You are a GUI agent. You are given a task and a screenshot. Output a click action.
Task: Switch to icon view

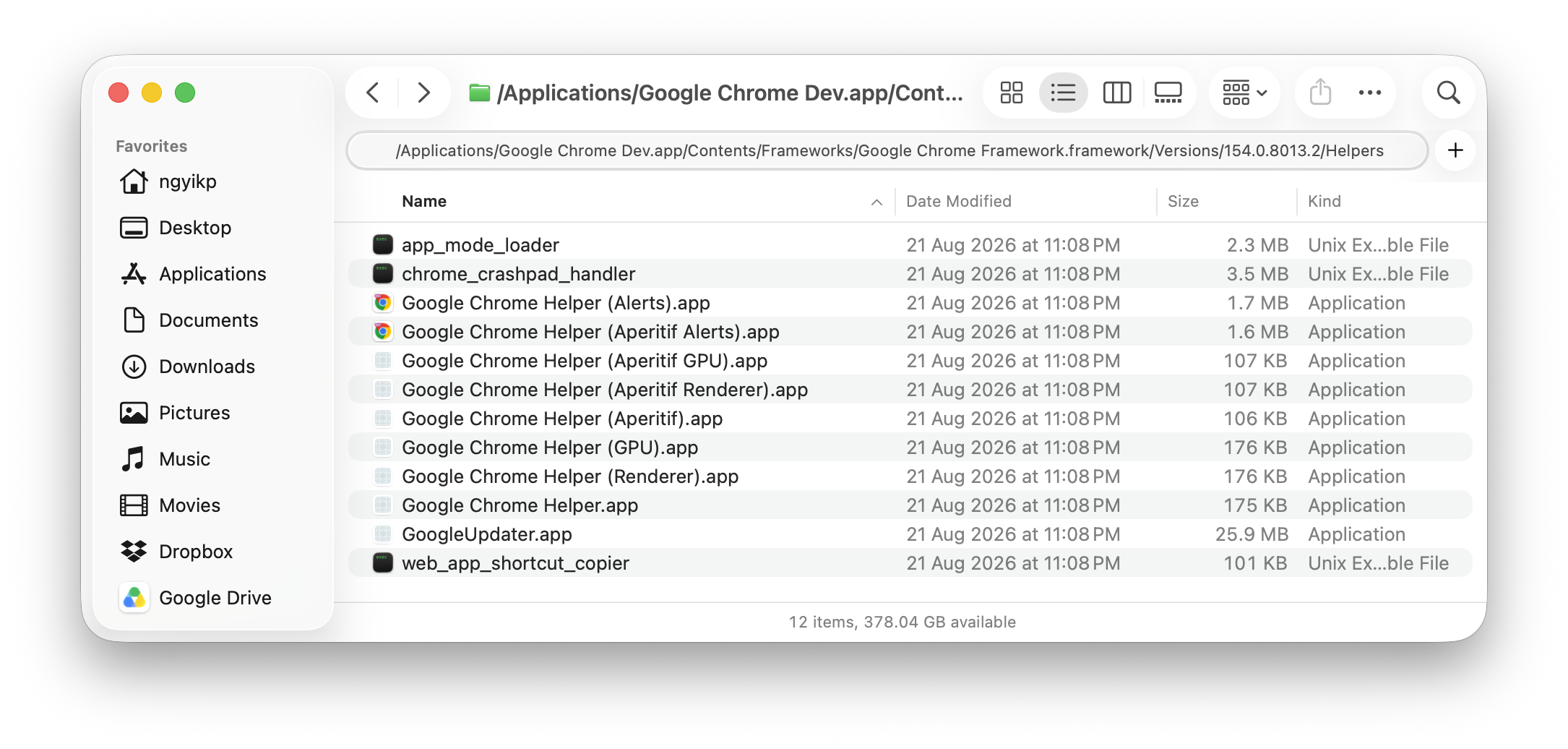tap(1012, 93)
